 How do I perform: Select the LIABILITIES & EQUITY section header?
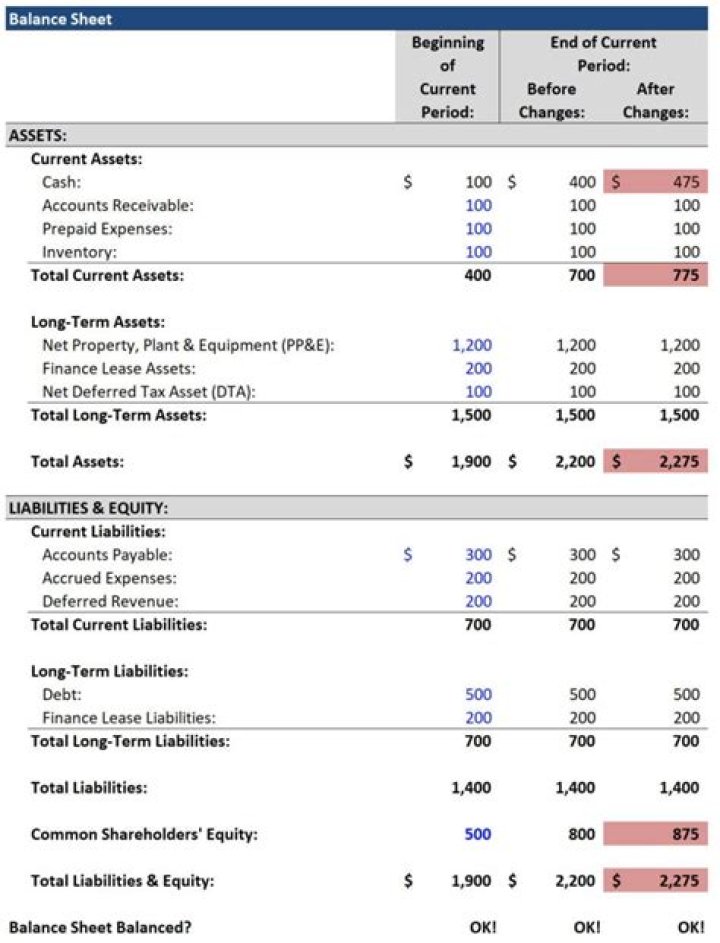(x=360, y=508)
